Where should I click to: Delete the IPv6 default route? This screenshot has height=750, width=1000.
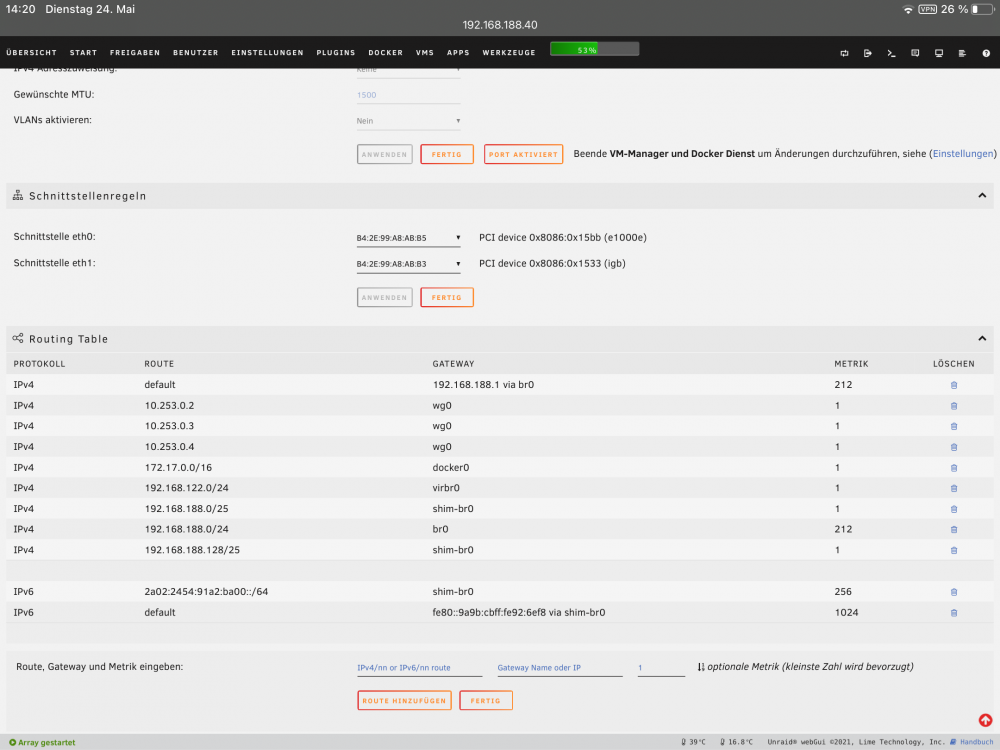[953, 613]
